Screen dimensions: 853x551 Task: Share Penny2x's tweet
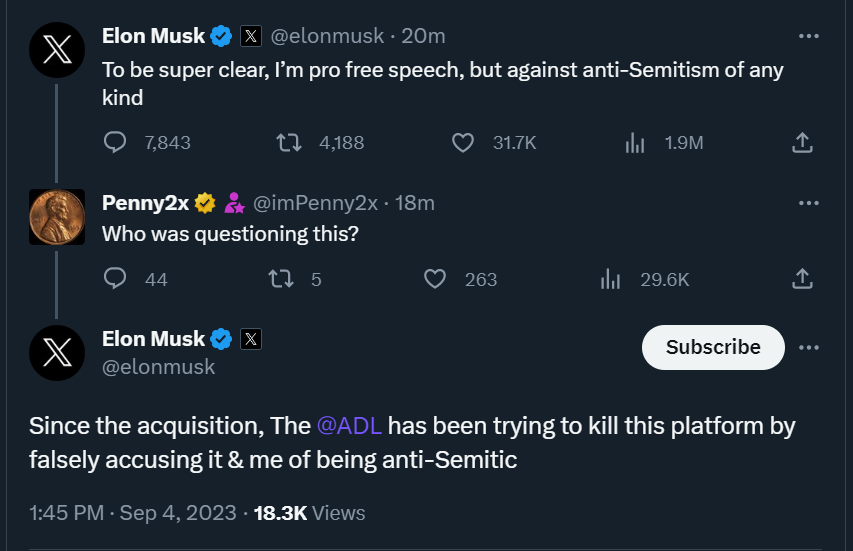pos(801,279)
